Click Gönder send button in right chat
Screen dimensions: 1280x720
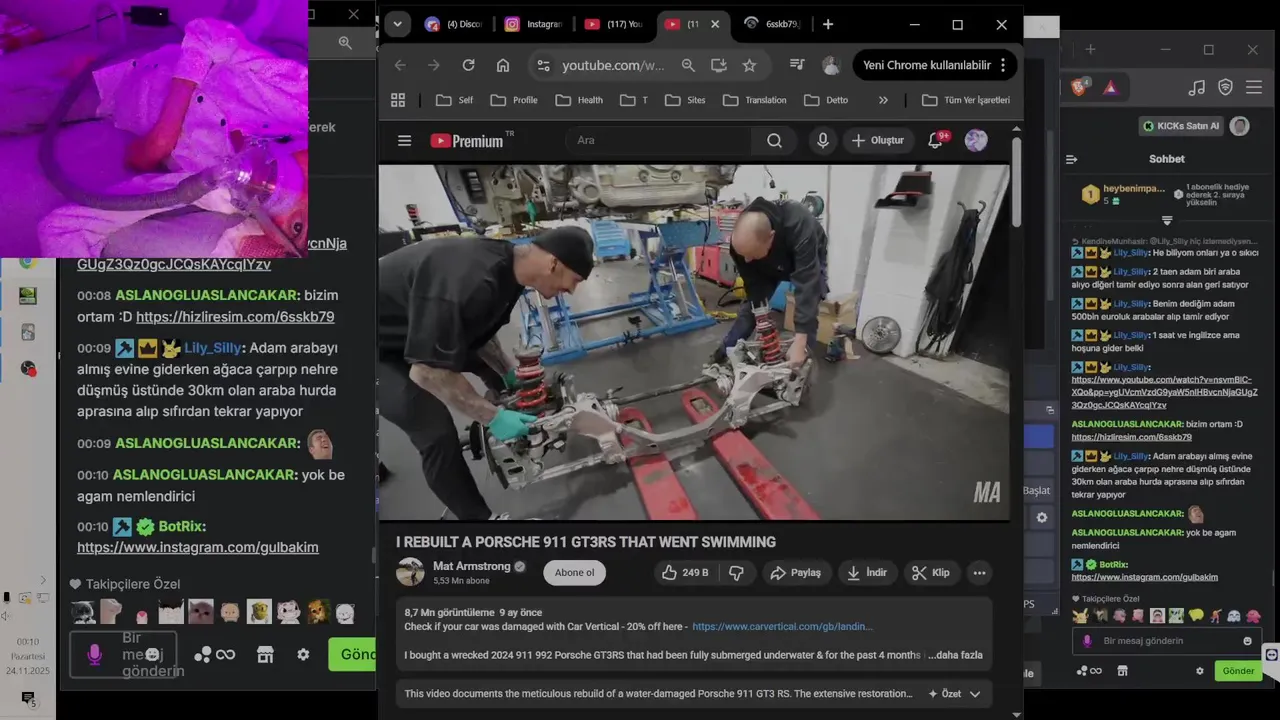[x=1238, y=671]
